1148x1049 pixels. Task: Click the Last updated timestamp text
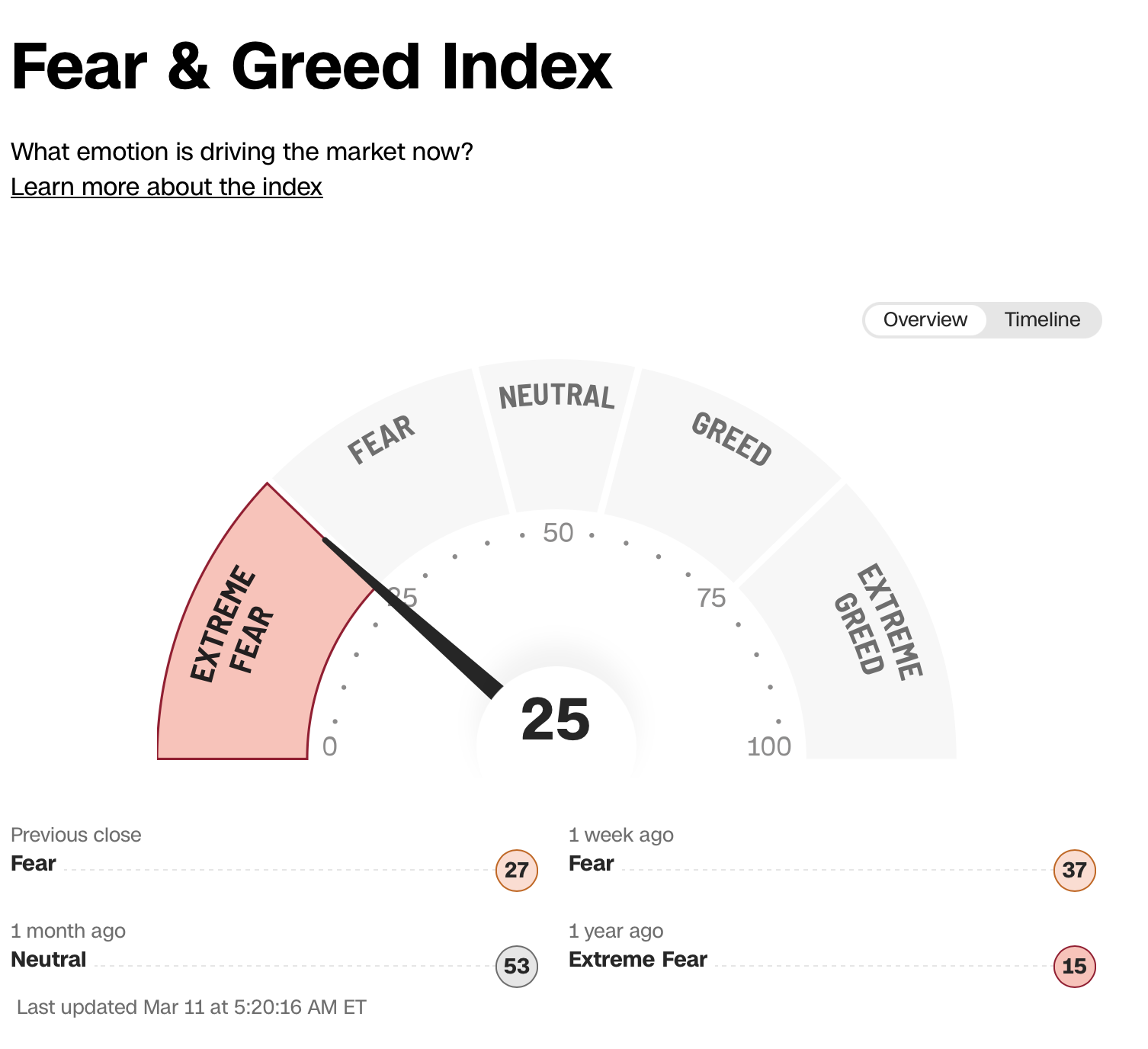[191, 1007]
